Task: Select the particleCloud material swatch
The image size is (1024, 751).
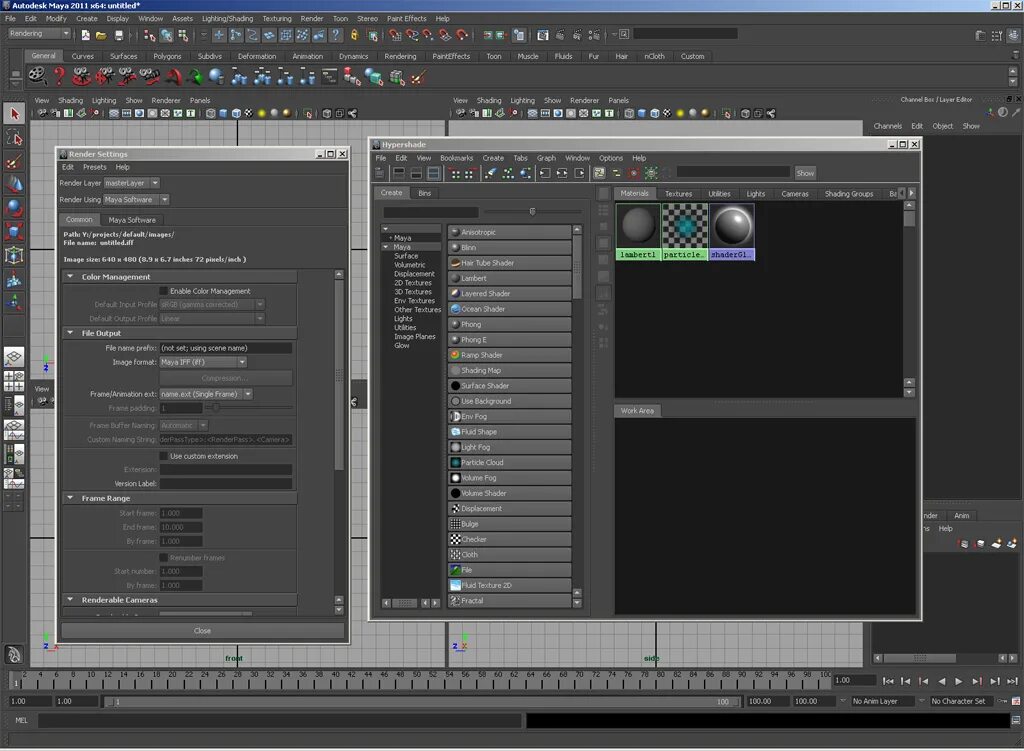Action: [x=684, y=232]
